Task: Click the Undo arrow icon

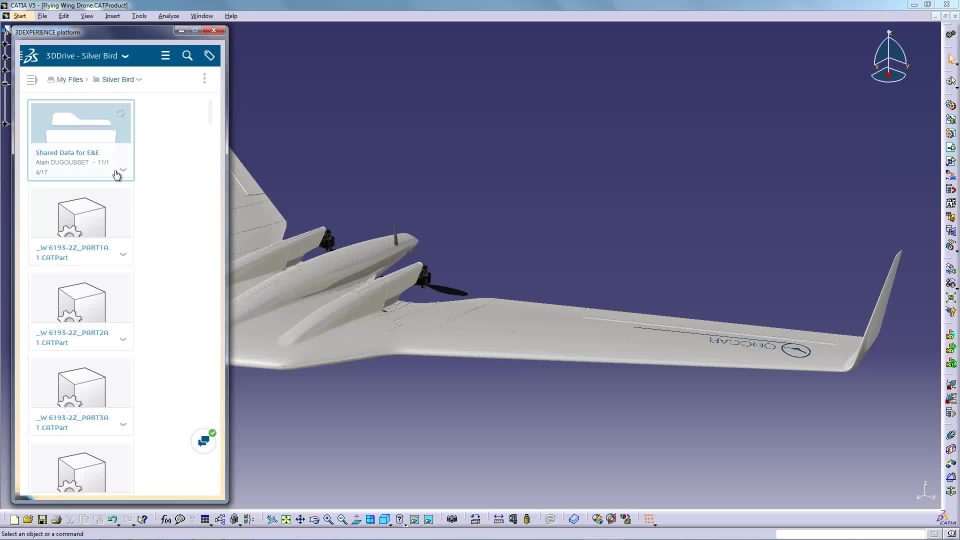Action: click(112, 519)
